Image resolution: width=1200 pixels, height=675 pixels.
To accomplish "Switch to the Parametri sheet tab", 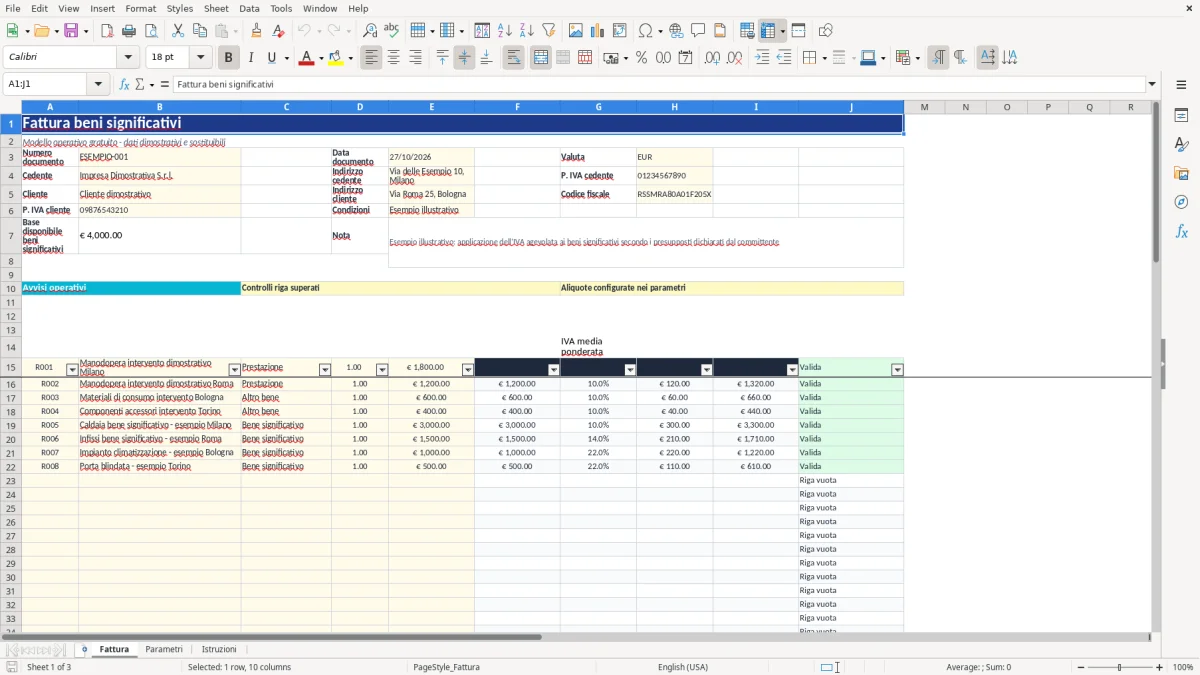I will (x=164, y=649).
